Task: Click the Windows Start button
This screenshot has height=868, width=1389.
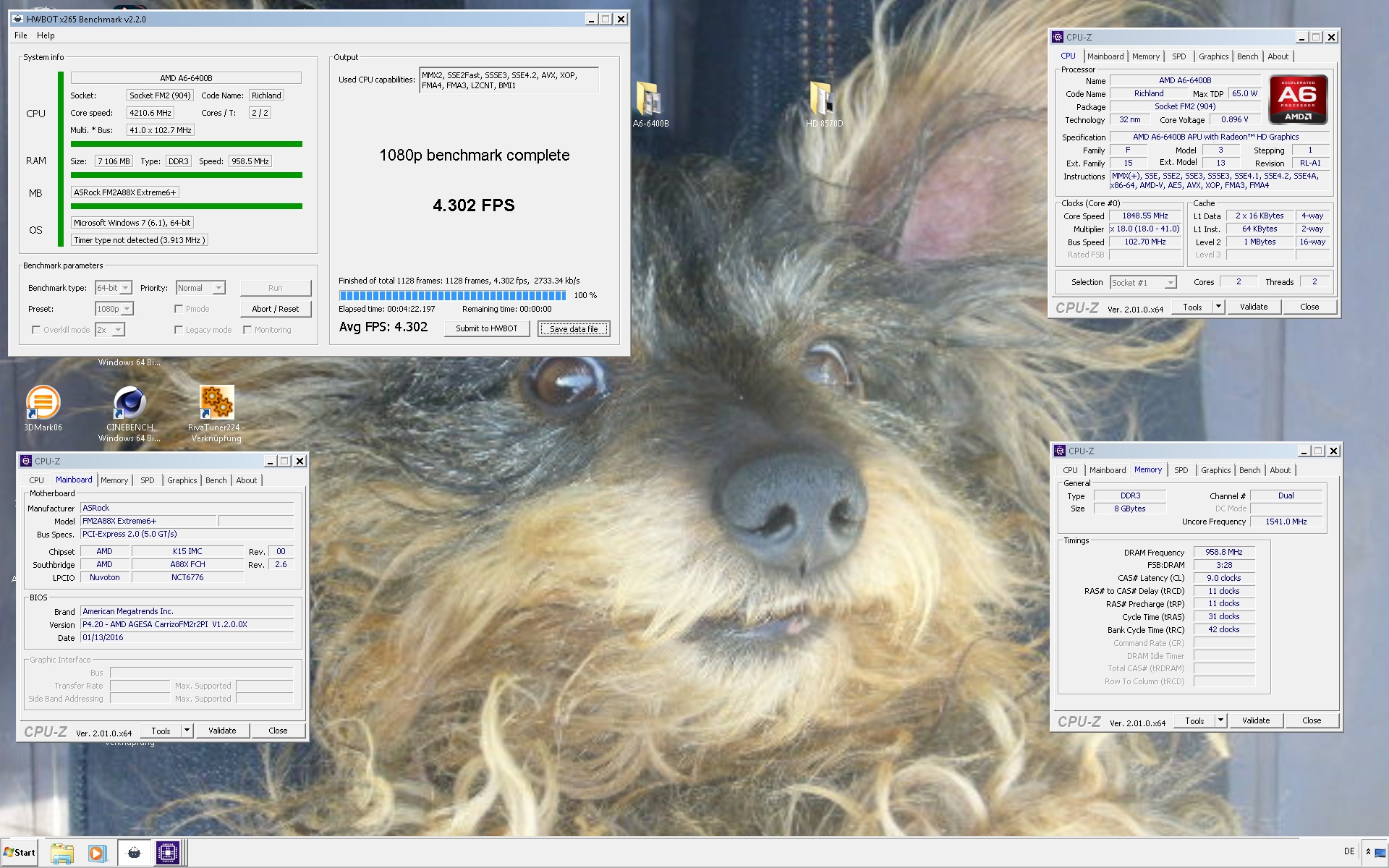Action: coord(20,852)
